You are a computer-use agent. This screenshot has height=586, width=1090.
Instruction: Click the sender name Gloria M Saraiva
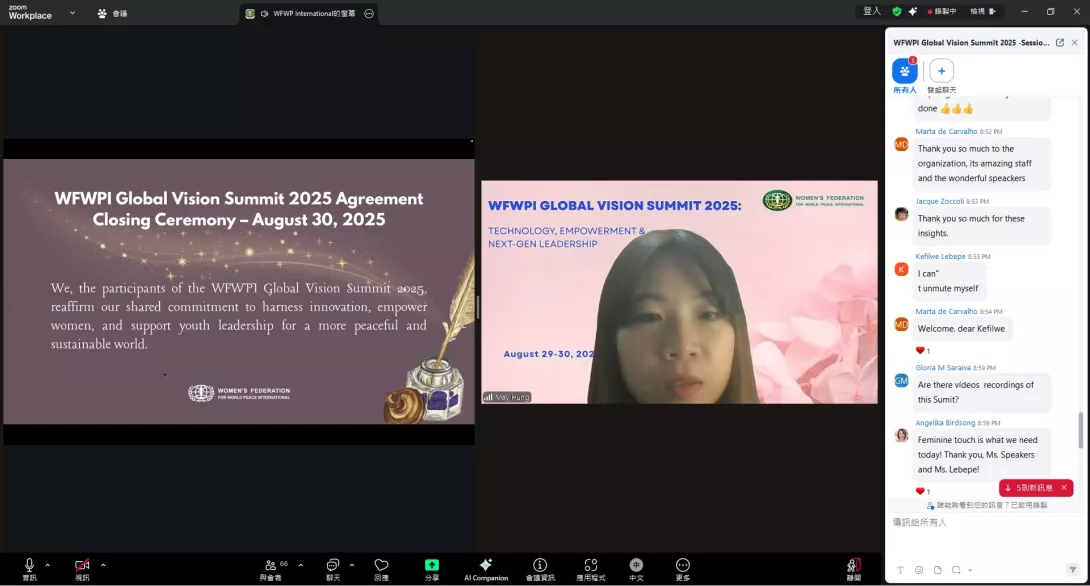[x=943, y=367]
